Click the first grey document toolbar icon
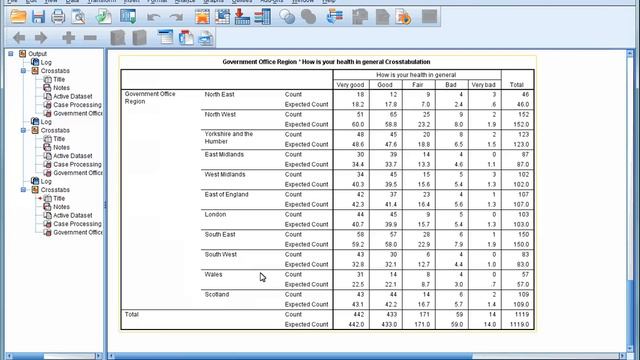The height and width of the screenshot is (360, 640). click(x=360, y=17)
